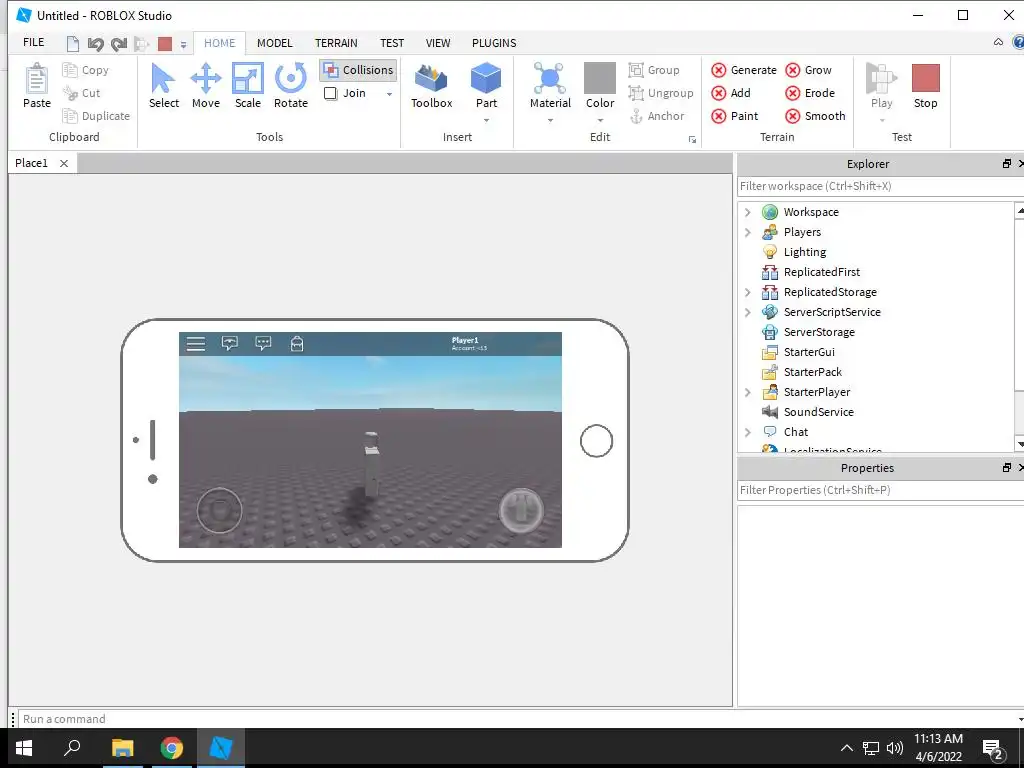Enable the Join checkbox
Screen dimensions: 1024x768
pyautogui.click(x=330, y=93)
